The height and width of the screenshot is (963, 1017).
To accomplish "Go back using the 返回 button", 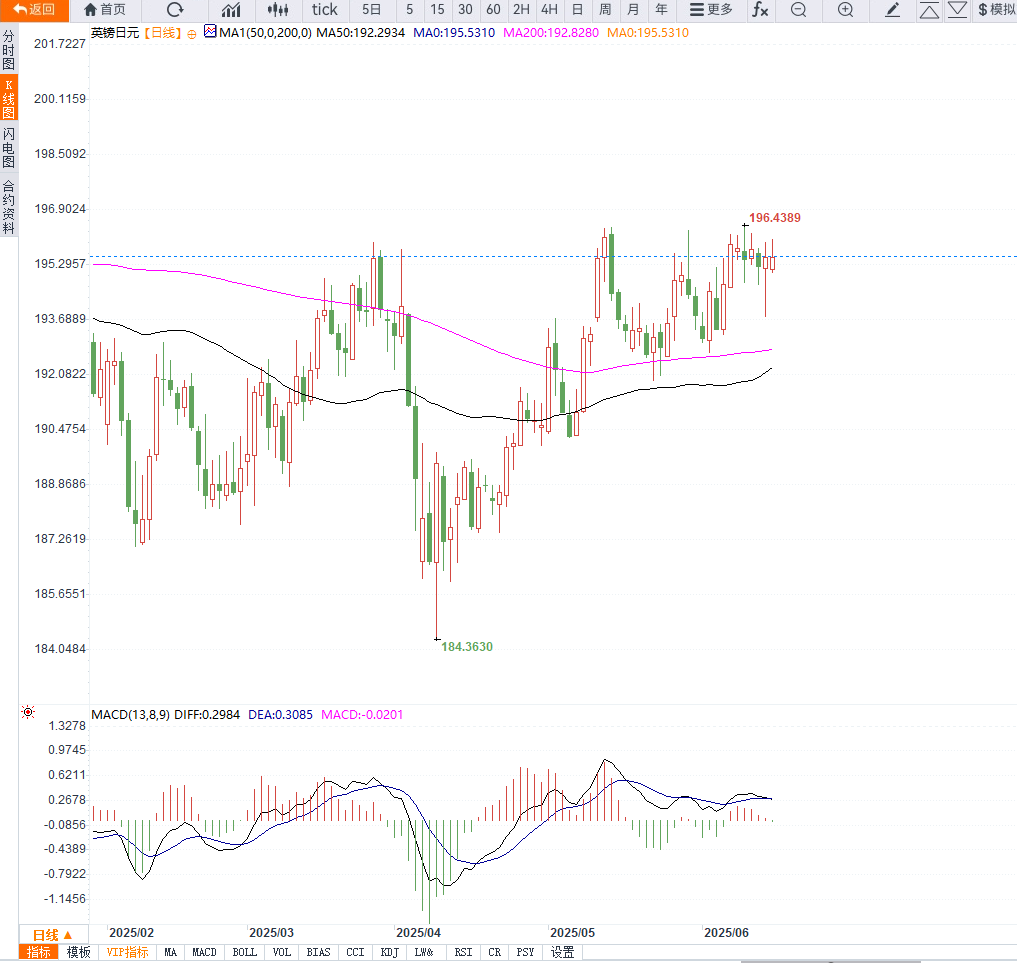I will point(34,10).
